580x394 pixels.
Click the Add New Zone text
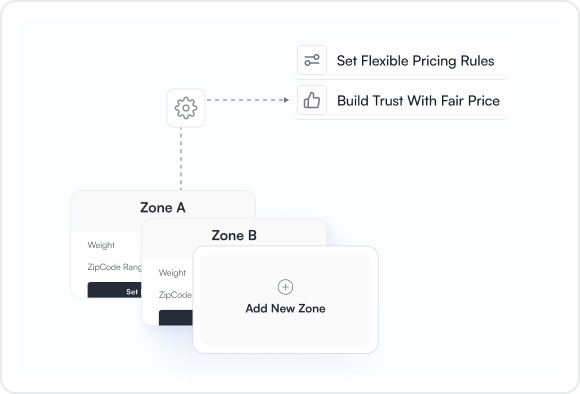[x=285, y=308]
